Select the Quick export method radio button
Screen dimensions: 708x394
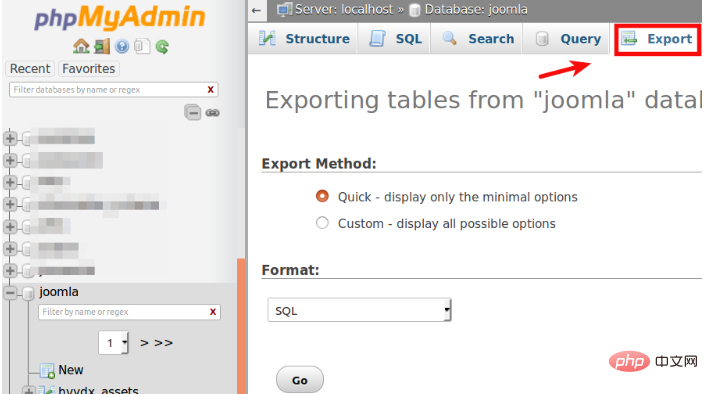[322, 196]
